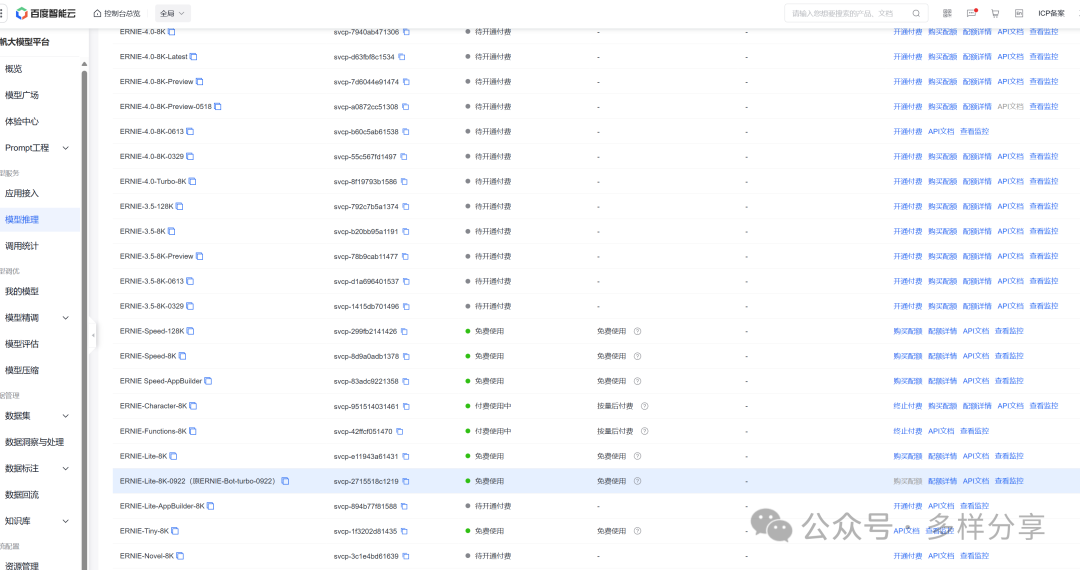Click help icon beside ERNIE-Character-8K 按量后付费
Image resolution: width=1080 pixels, height=570 pixels.
(x=644, y=406)
